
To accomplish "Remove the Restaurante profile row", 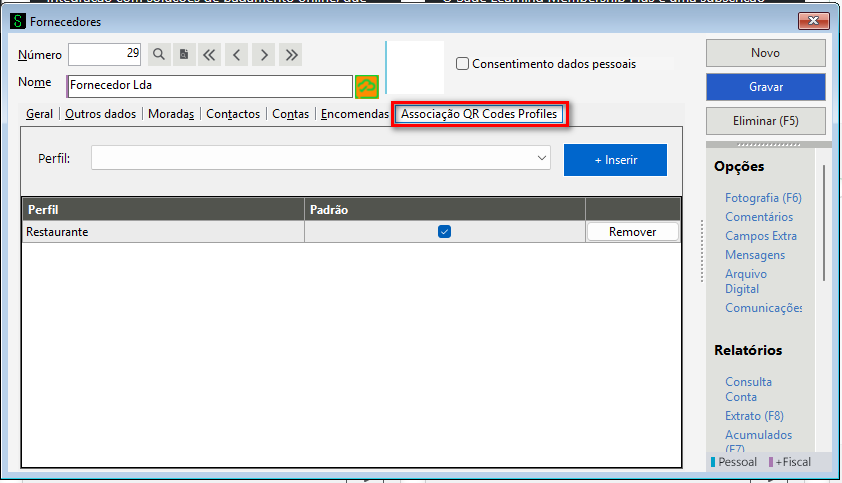I will 632,232.
